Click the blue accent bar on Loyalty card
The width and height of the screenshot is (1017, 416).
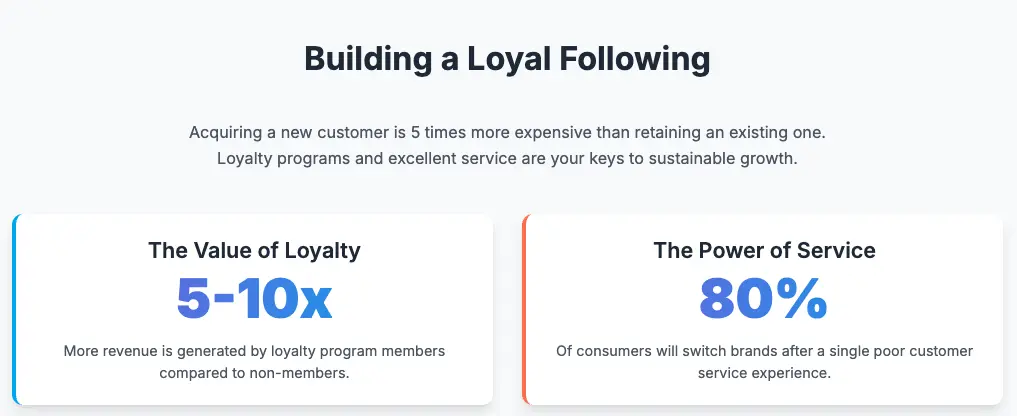coord(14,310)
